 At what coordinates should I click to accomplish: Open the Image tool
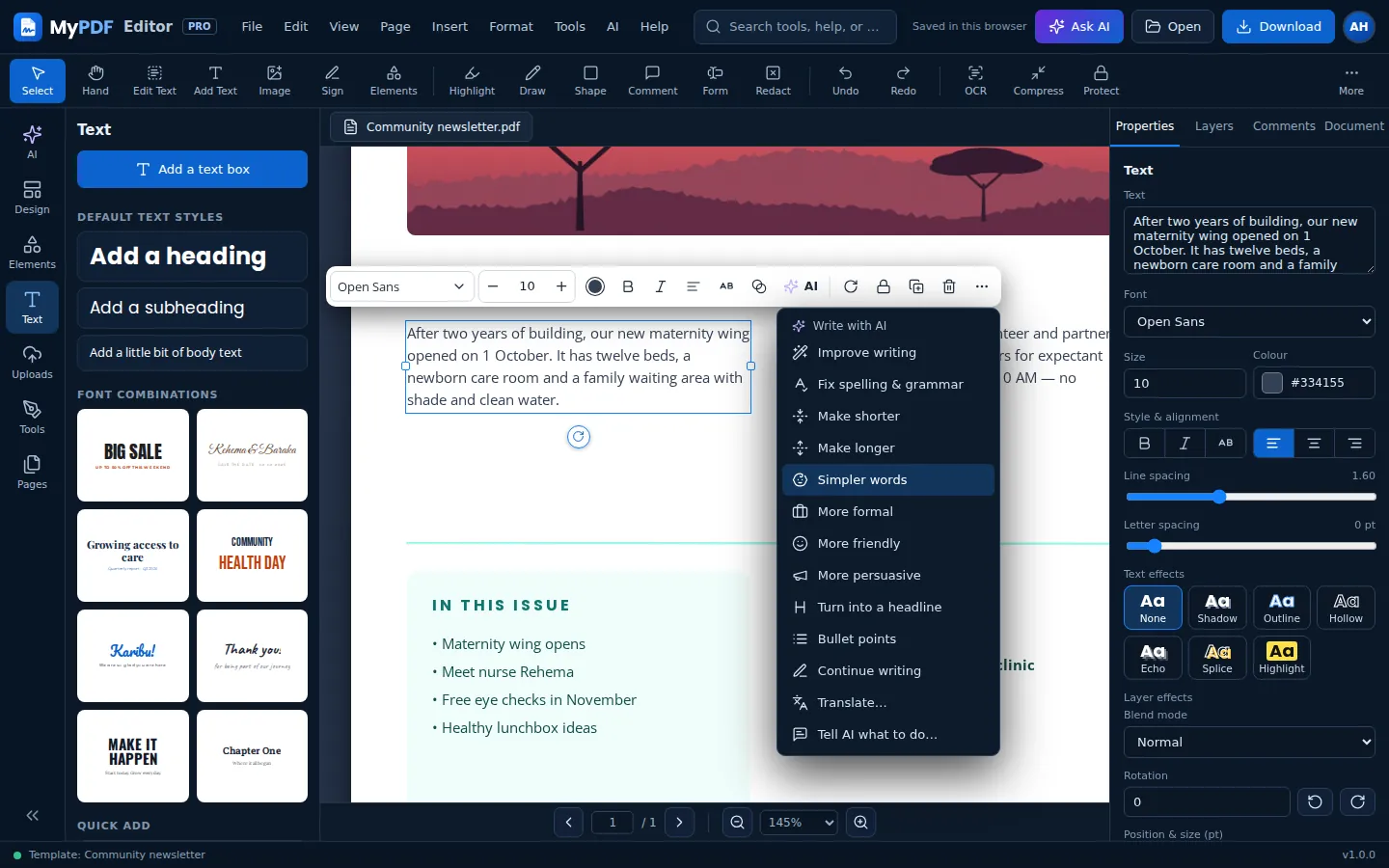(274, 80)
